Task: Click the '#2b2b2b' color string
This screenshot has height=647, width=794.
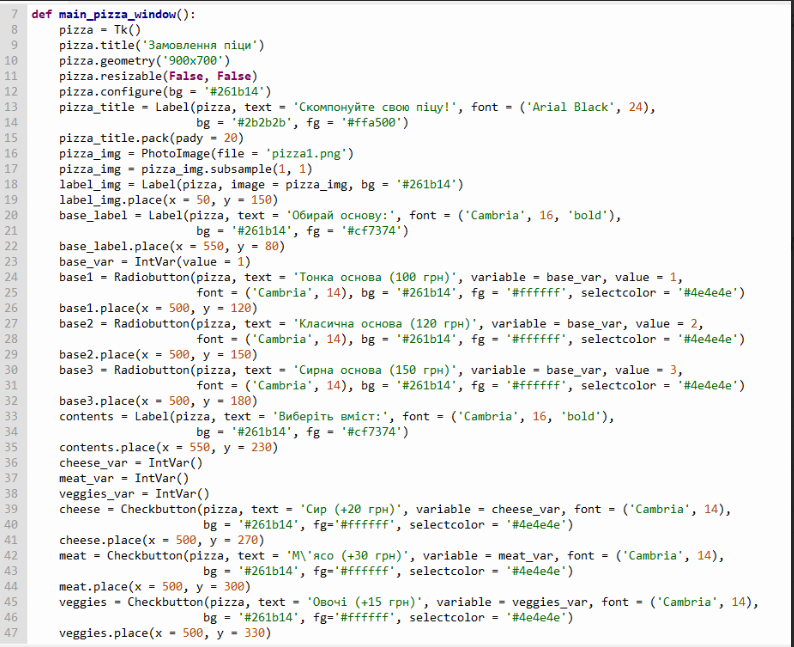Action: coord(261,123)
